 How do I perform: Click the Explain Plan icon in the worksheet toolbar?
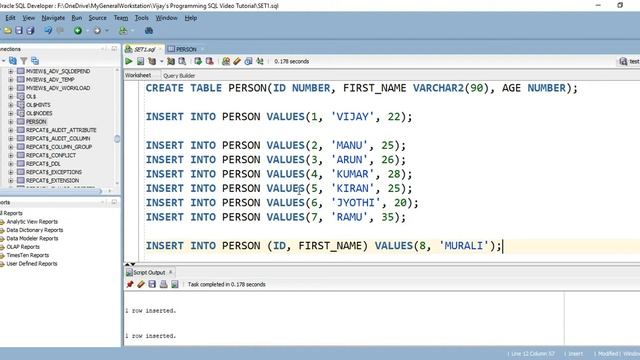pyautogui.click(x=152, y=61)
